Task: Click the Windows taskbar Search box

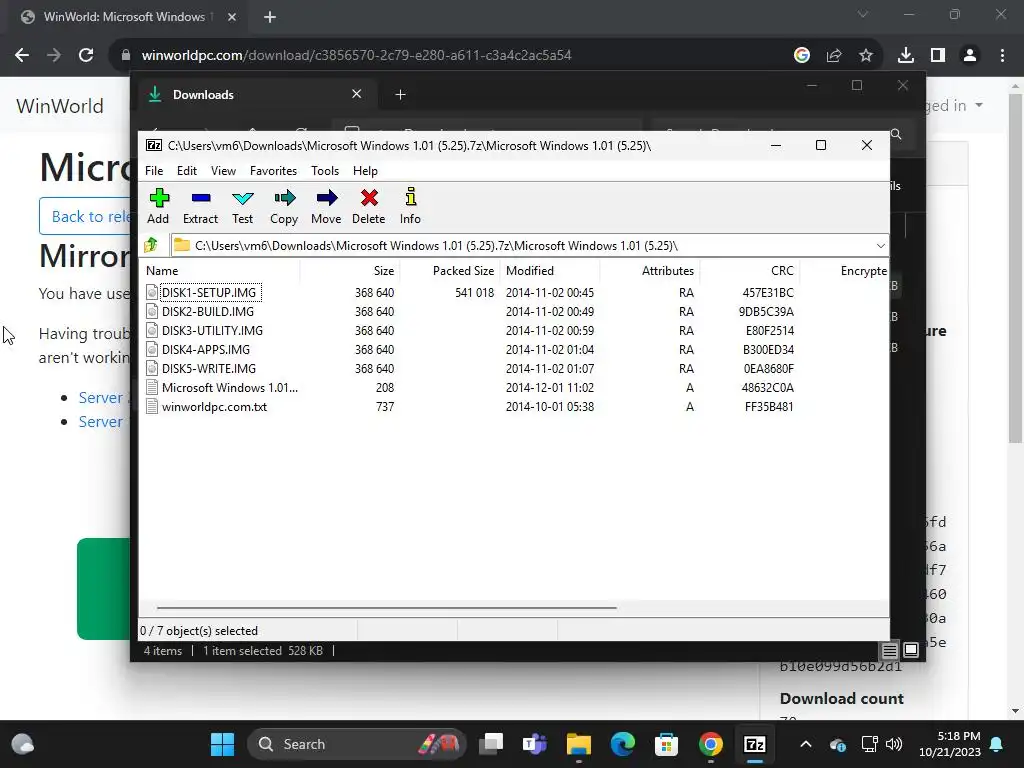Action: pyautogui.click(x=357, y=744)
